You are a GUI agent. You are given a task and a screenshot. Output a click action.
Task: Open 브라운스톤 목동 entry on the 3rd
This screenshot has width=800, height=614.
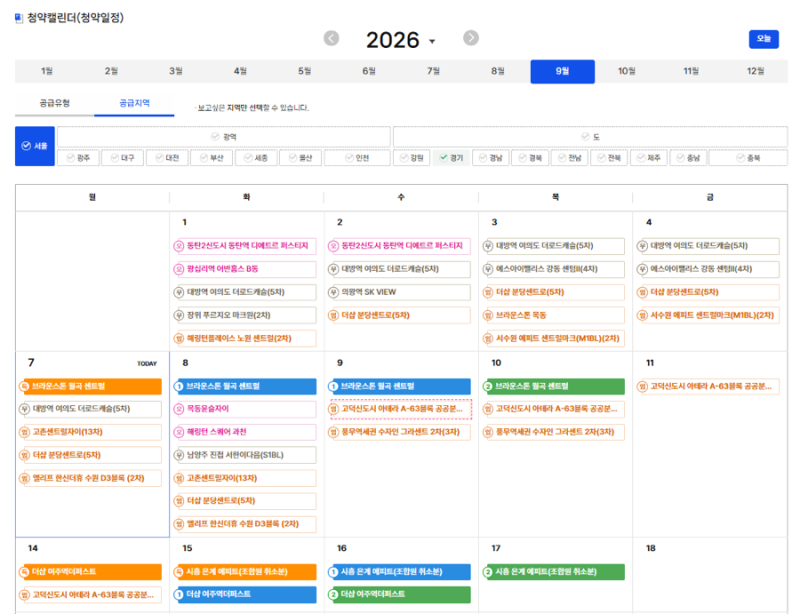tap(554, 315)
